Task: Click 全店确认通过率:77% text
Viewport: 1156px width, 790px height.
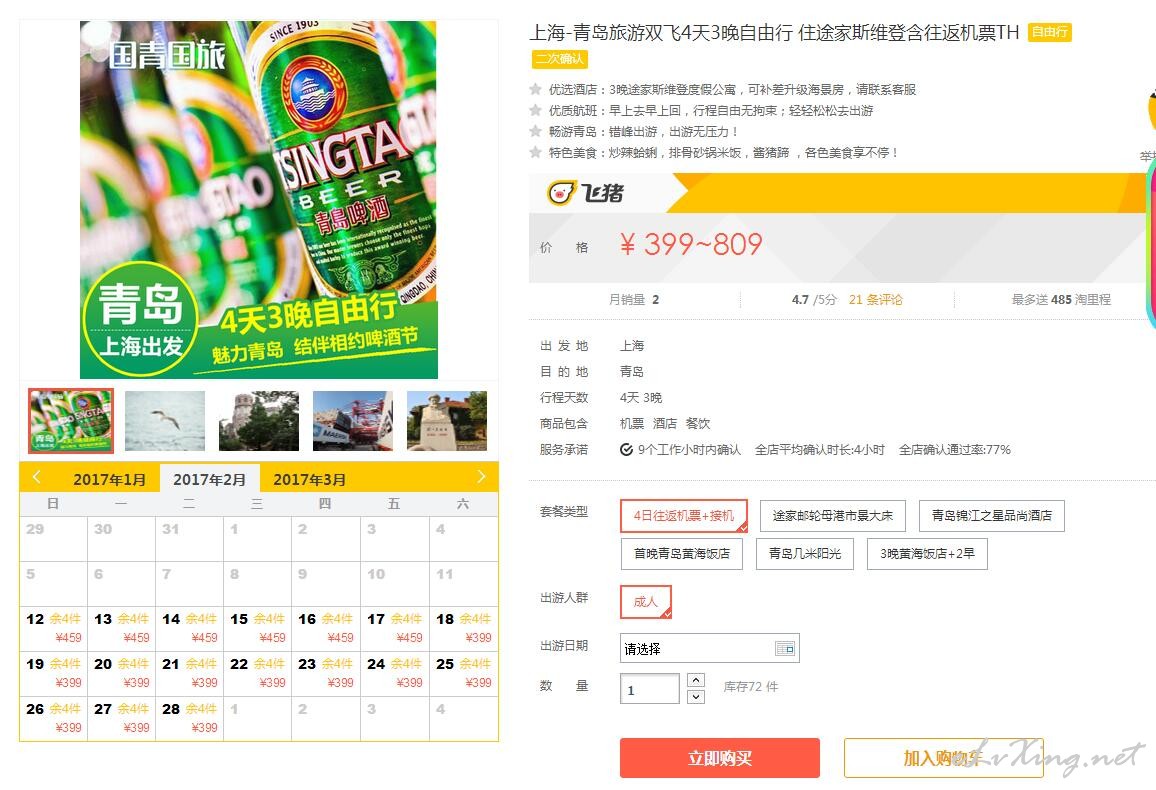Action: (x=955, y=450)
